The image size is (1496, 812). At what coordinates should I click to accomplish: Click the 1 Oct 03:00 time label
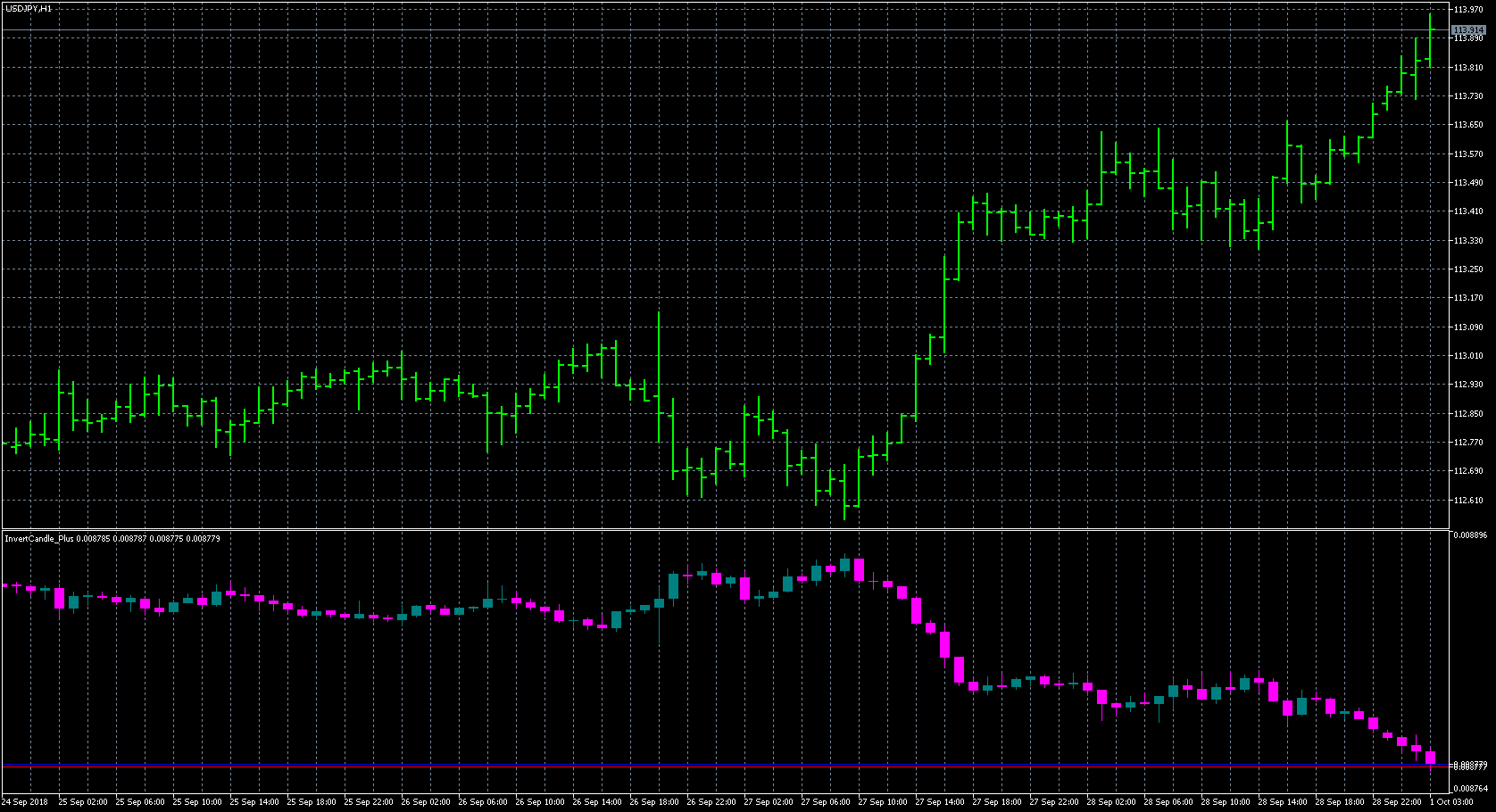coord(1453,802)
